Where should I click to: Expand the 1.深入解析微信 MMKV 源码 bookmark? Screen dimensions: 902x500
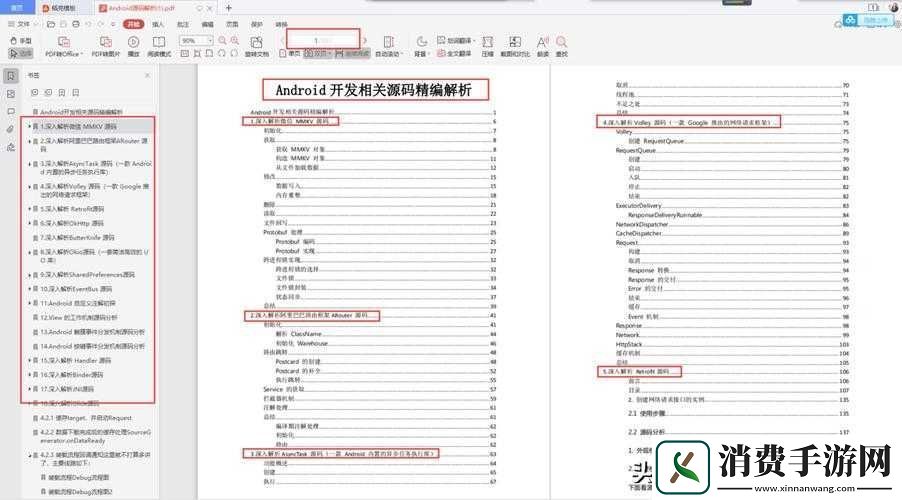tap(30, 128)
